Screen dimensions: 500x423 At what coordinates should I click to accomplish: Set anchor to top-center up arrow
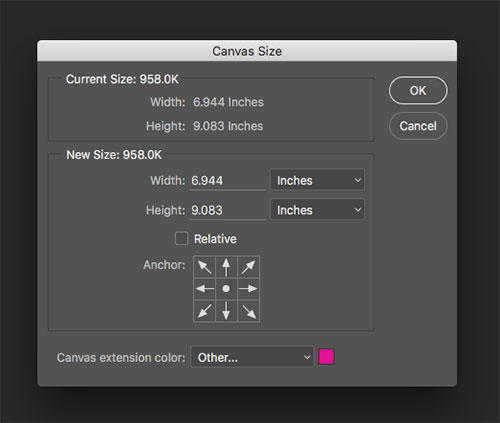point(226,267)
